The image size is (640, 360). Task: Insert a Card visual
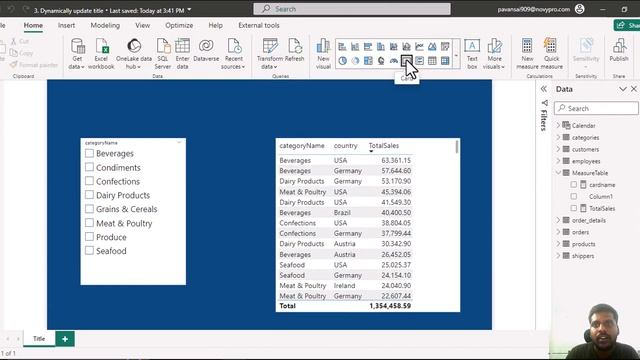tap(407, 61)
